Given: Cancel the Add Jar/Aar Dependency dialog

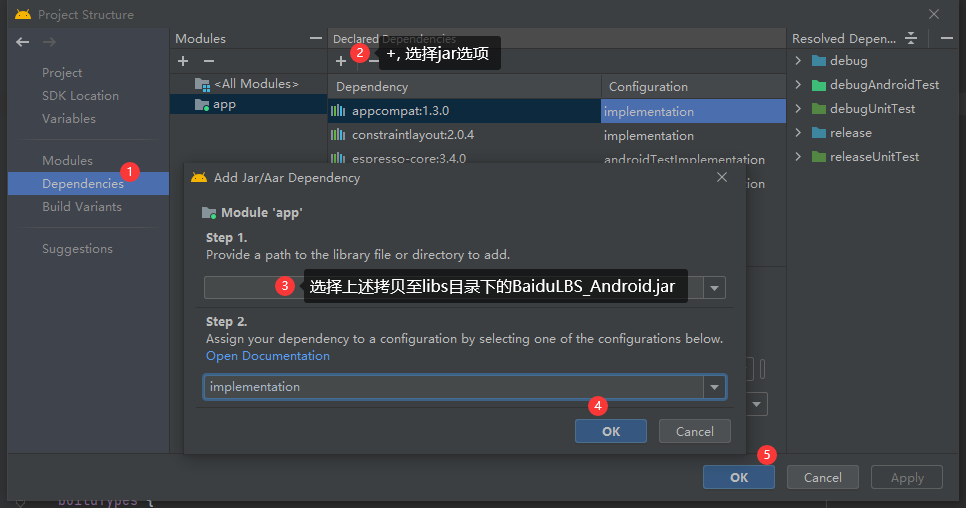Looking at the screenshot, I should [694, 431].
